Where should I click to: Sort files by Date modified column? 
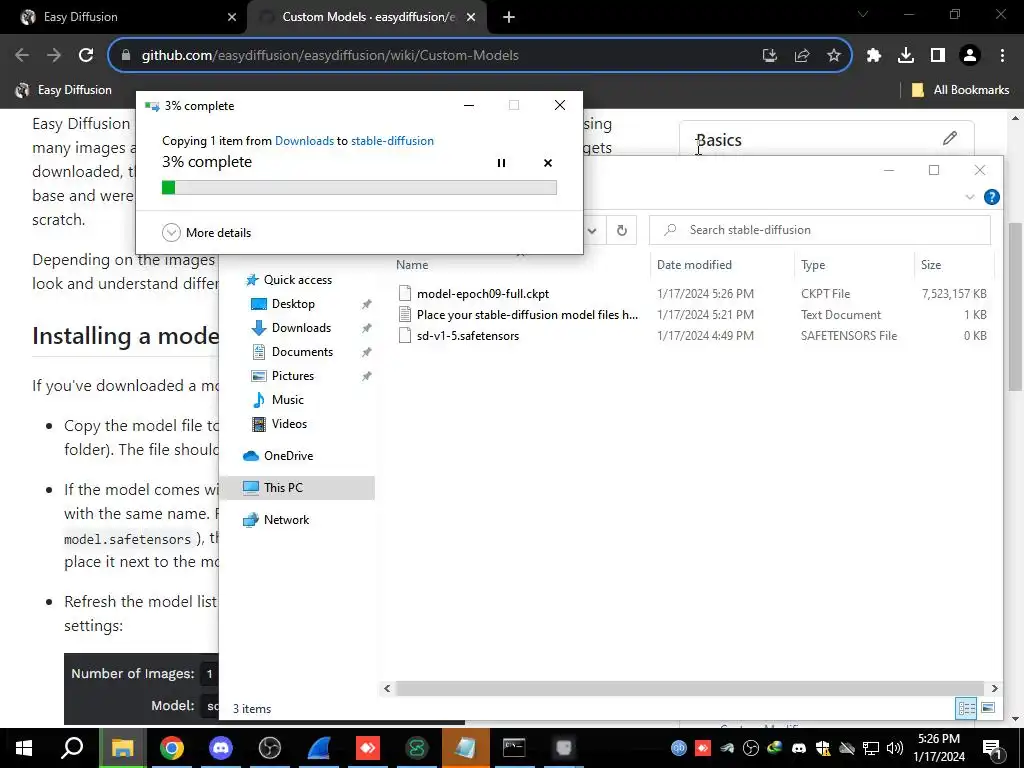click(x=694, y=264)
